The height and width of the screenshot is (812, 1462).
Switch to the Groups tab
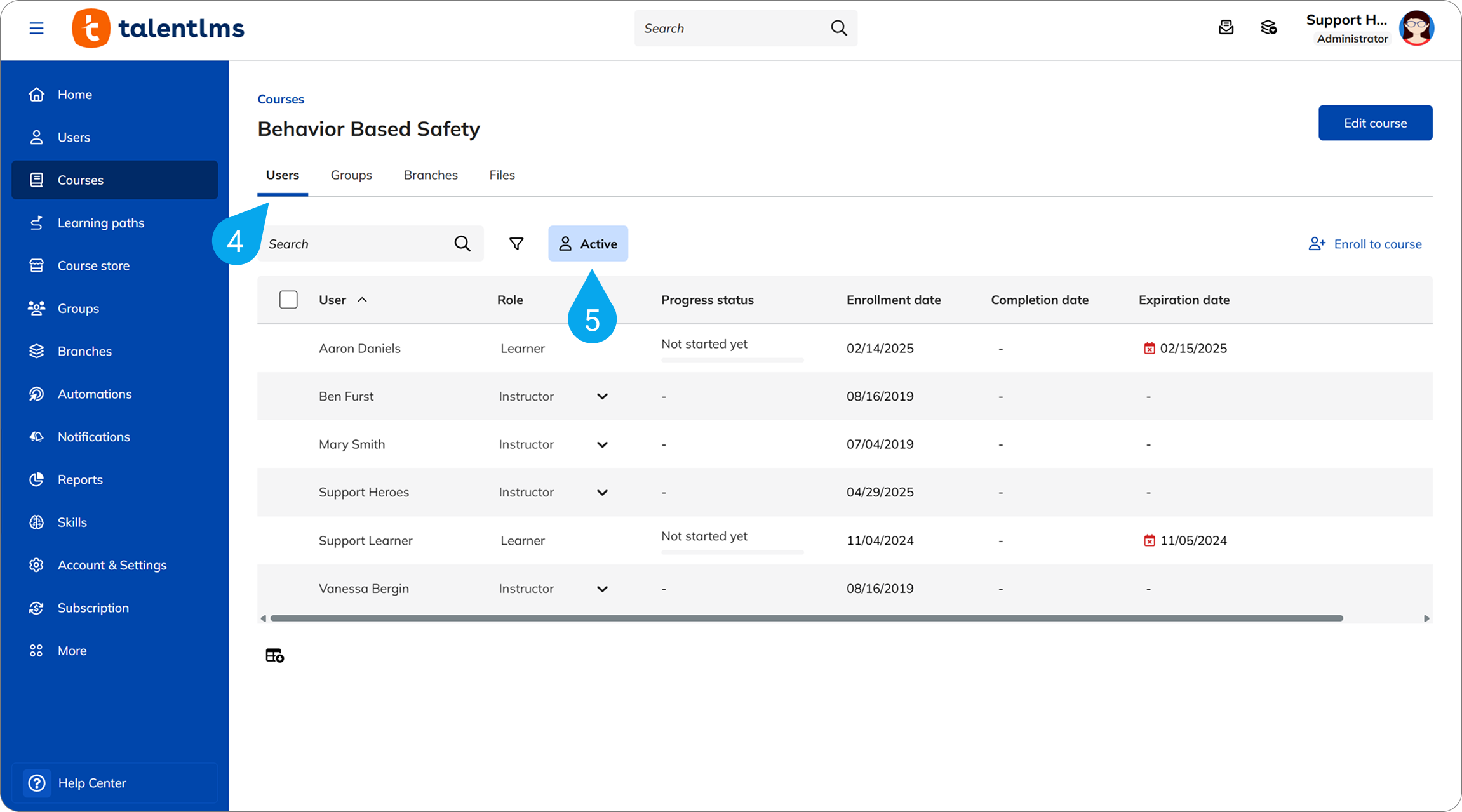click(351, 175)
